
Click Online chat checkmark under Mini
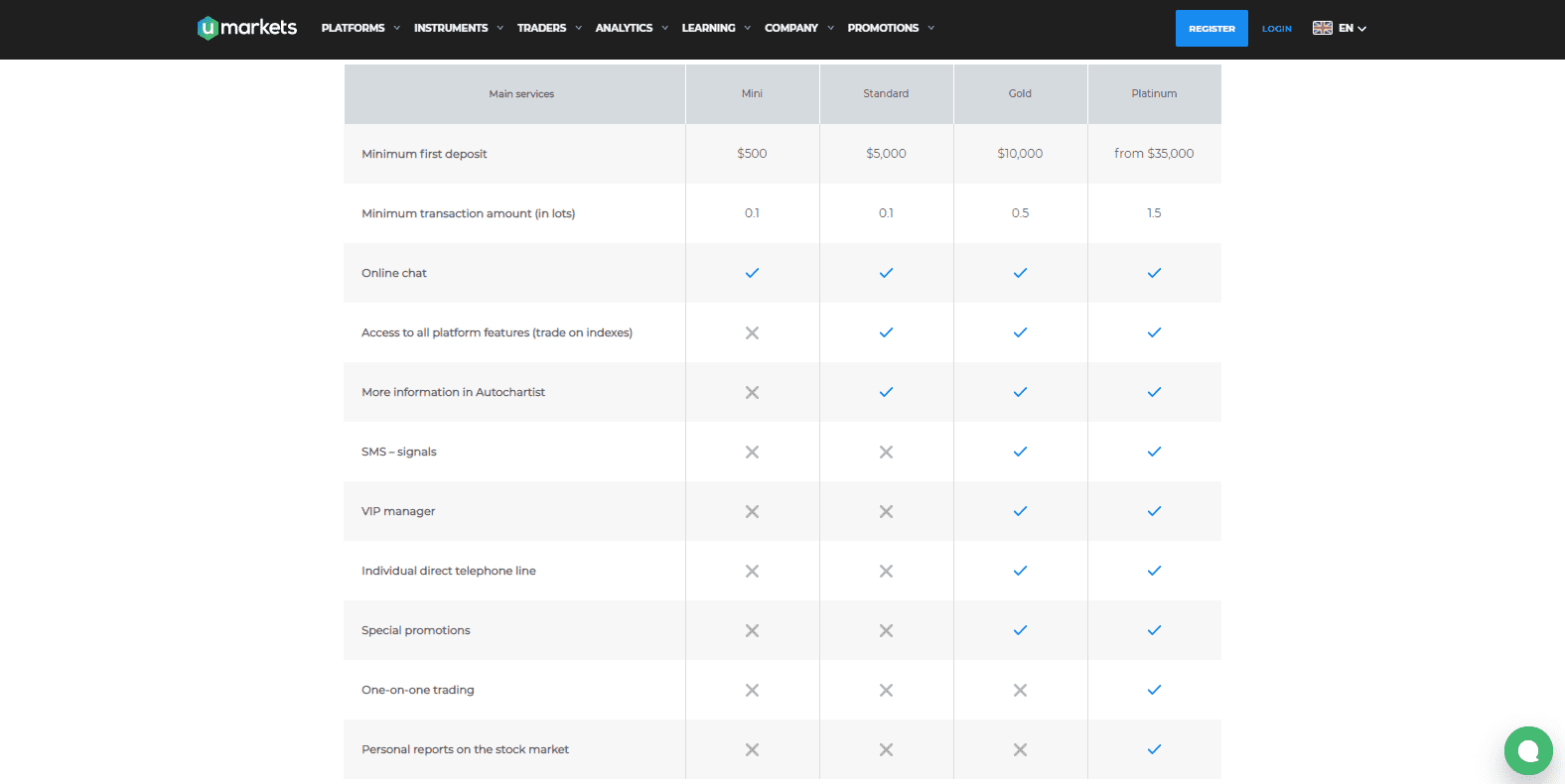pyautogui.click(x=752, y=273)
